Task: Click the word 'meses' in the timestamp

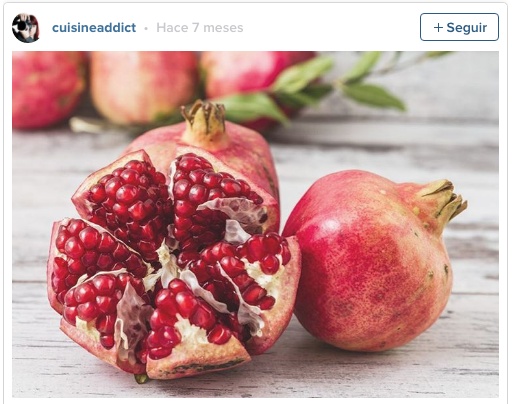Action: click(x=223, y=28)
